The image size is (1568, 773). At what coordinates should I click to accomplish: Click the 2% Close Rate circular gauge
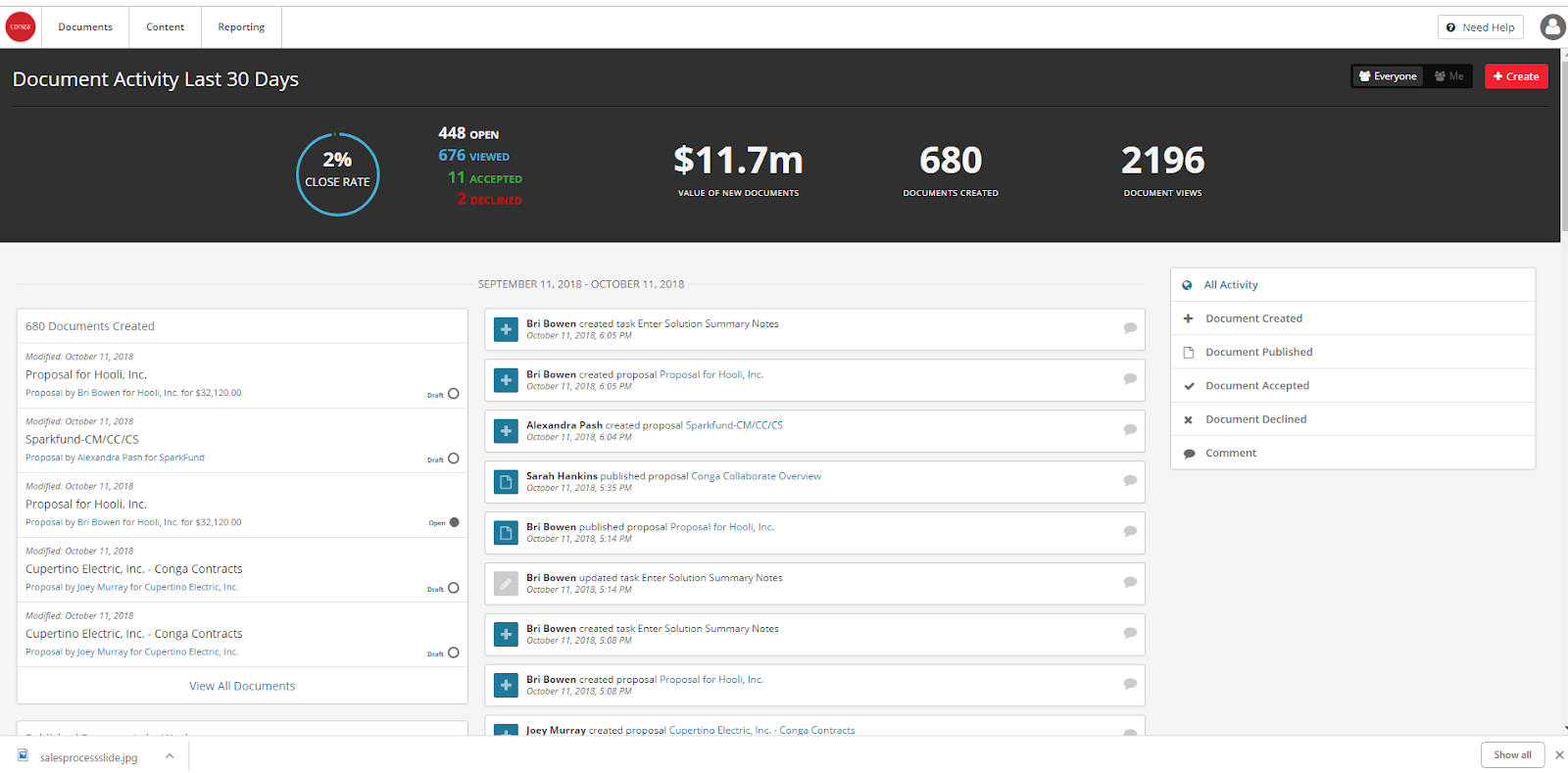coord(337,174)
